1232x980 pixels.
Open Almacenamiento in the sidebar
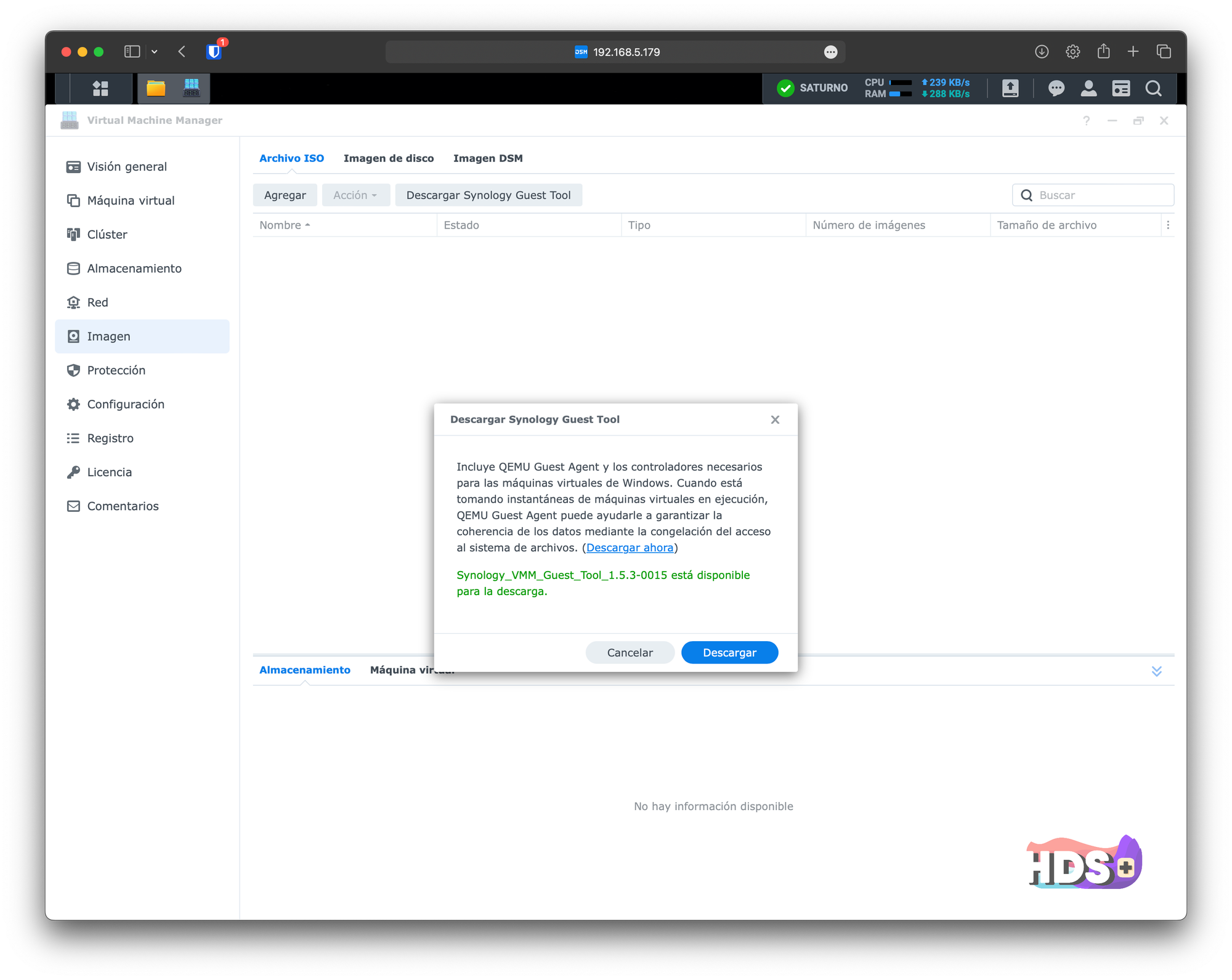[142, 269]
